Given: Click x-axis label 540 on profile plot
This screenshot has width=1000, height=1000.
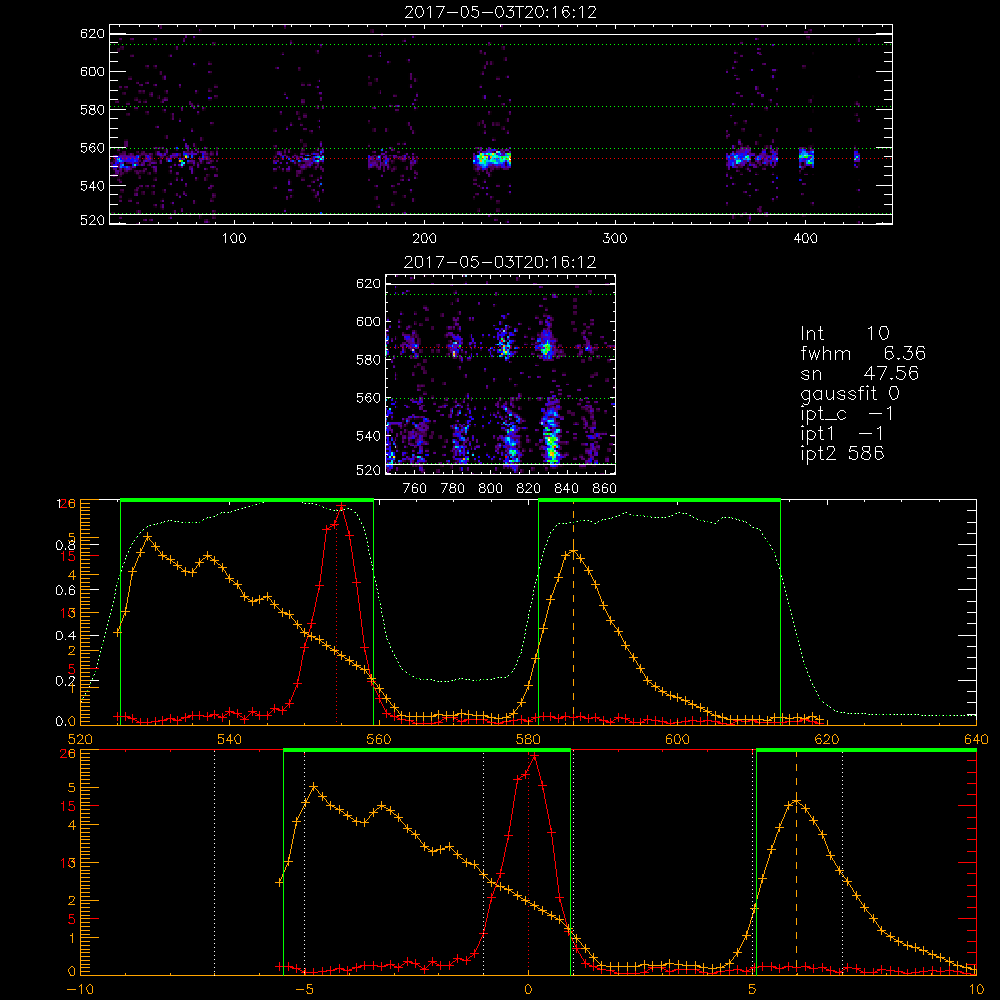Looking at the screenshot, I should pos(230,739).
